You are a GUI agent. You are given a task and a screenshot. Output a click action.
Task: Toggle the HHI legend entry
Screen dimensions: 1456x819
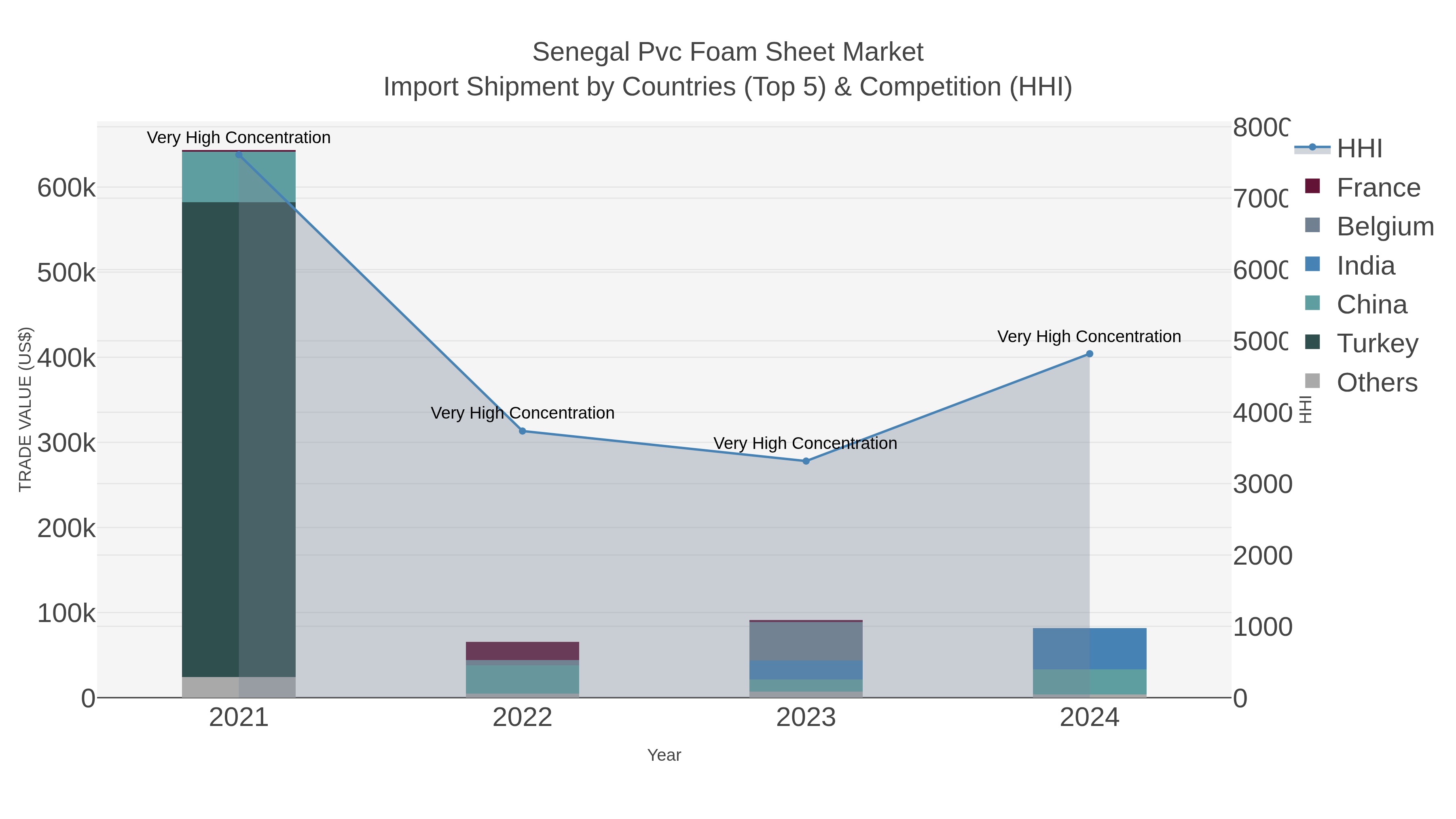[x=1338, y=148]
